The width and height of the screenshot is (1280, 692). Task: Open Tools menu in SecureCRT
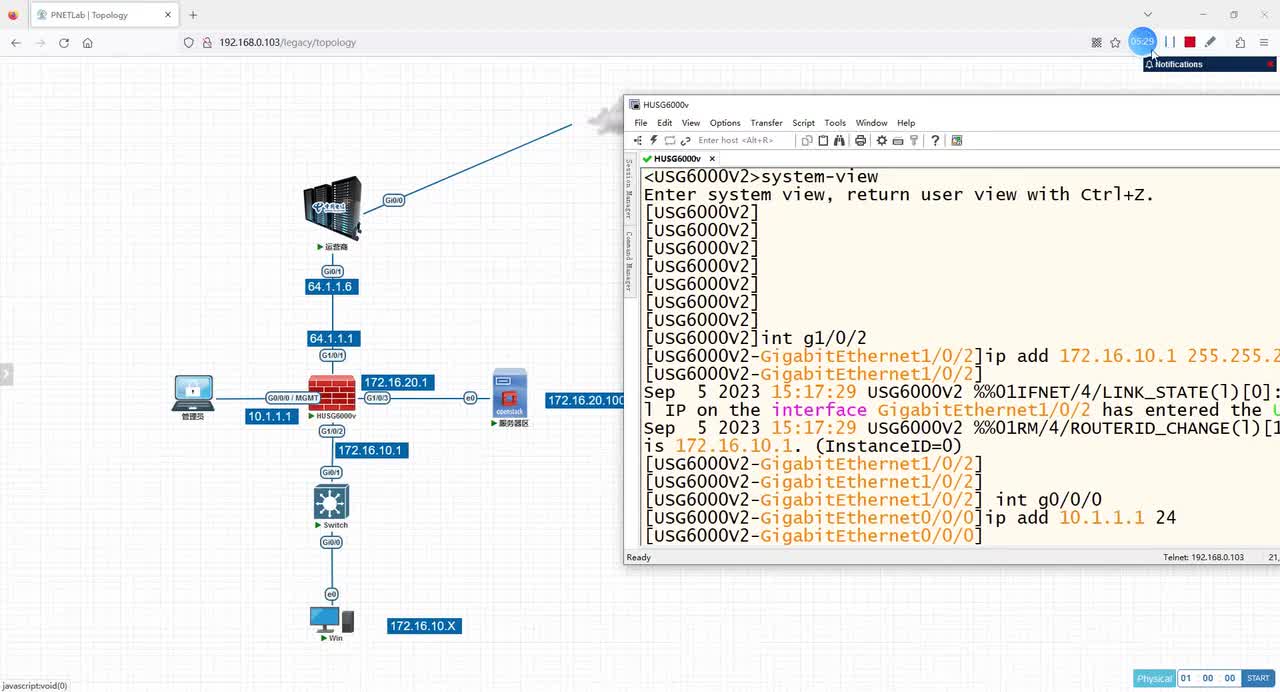point(835,123)
